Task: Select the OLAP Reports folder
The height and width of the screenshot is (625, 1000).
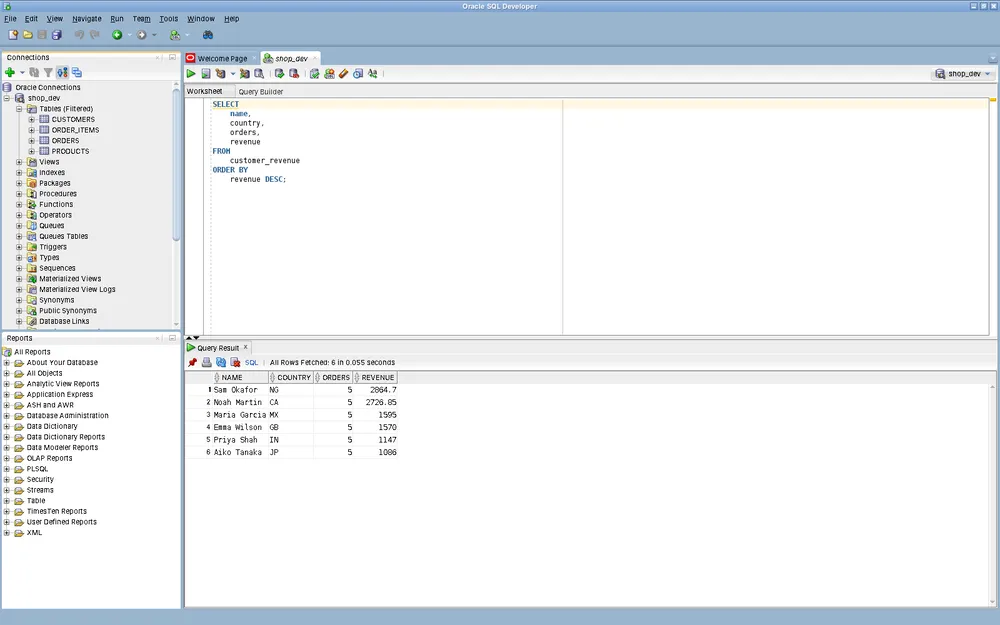Action: (49, 459)
